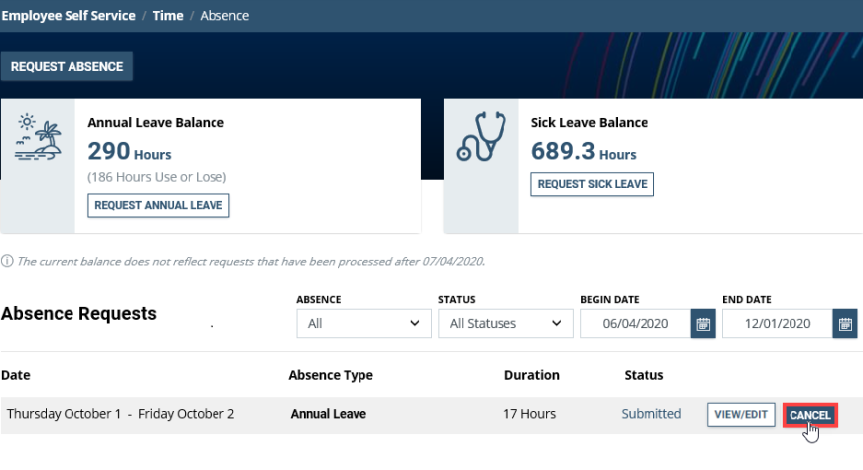This screenshot has height=470, width=863.
Task: Click Request Sick Leave button
Action: point(591,184)
